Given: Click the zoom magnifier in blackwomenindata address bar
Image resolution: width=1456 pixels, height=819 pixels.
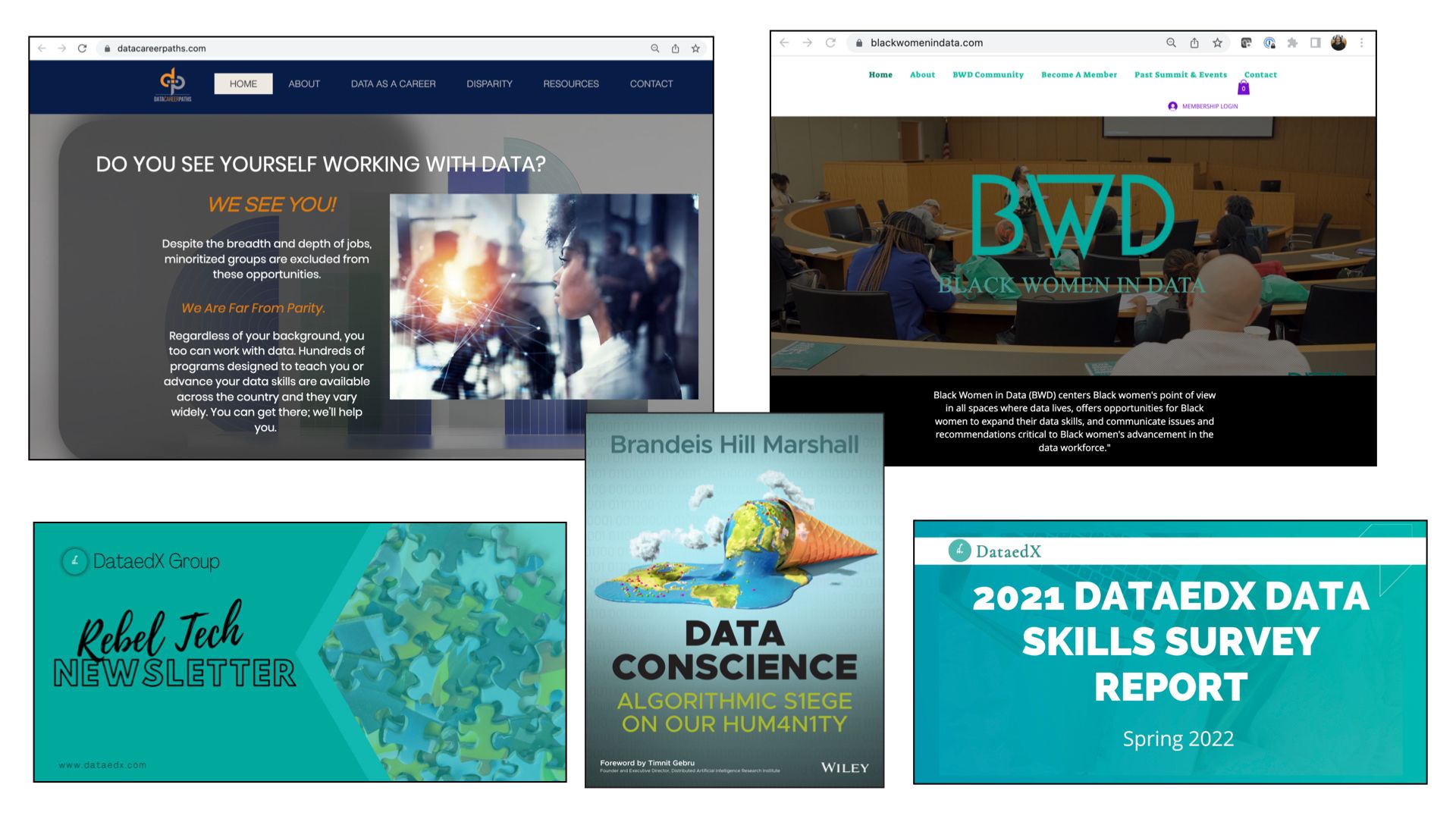Looking at the screenshot, I should pyautogui.click(x=1172, y=43).
